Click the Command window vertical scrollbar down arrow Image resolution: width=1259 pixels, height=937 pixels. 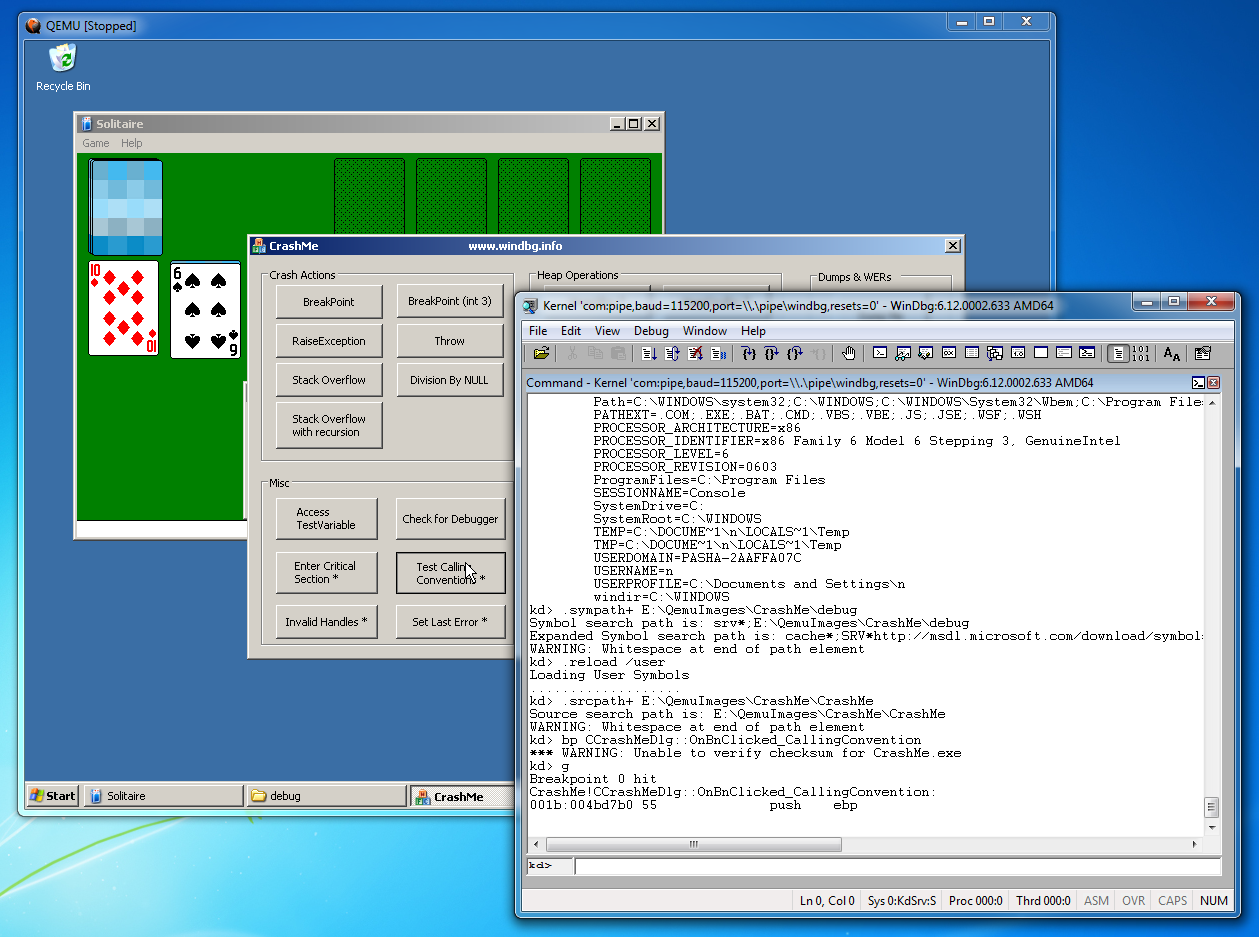(1212, 828)
